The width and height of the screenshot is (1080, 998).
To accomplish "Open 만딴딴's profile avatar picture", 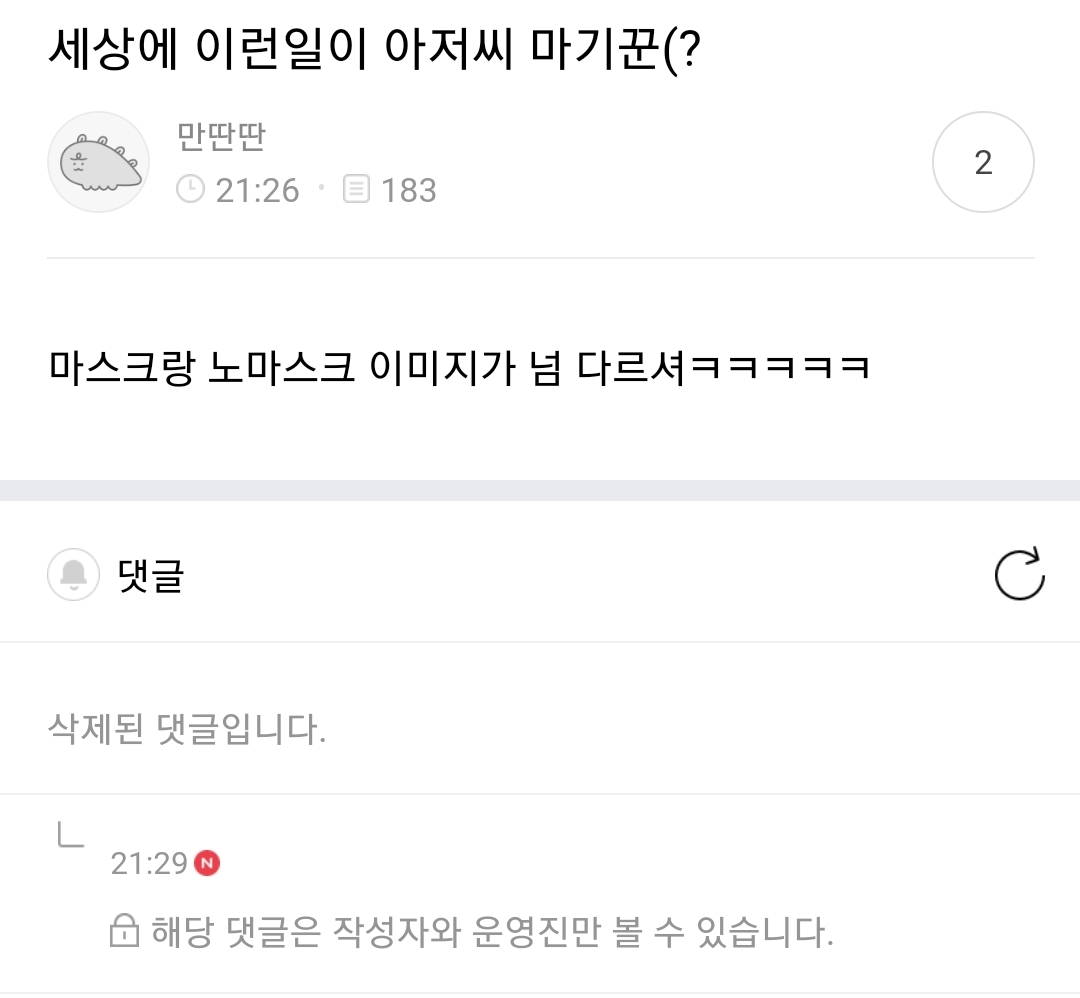I will [x=98, y=162].
